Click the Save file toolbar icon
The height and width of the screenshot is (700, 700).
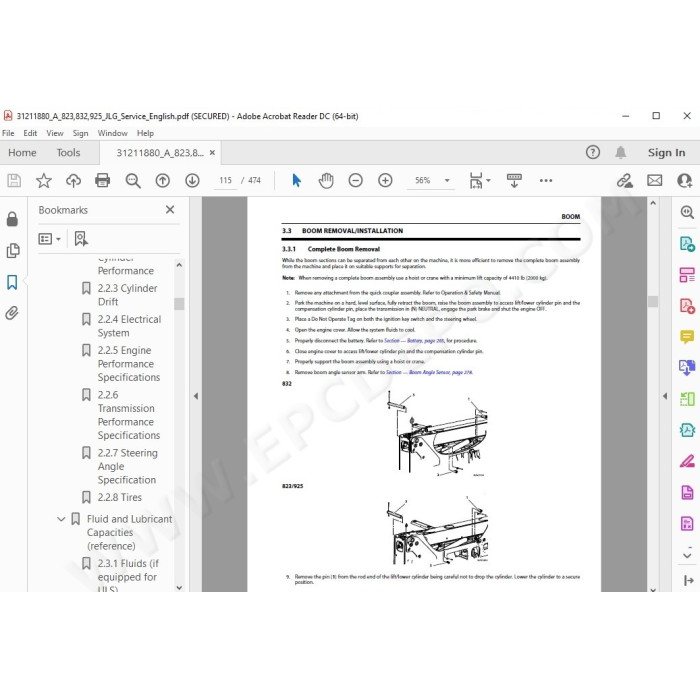(14, 180)
